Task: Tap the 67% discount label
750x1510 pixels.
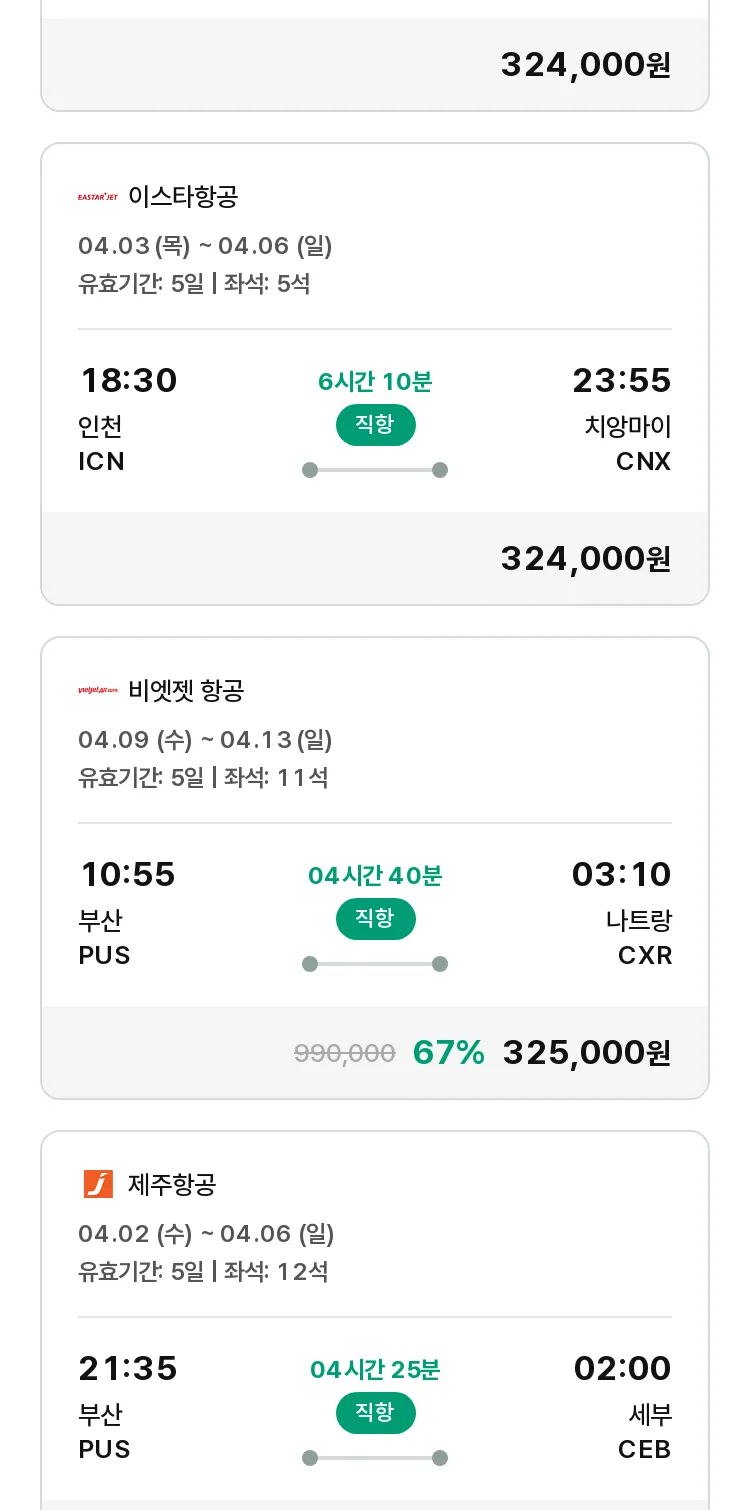Action: 448,1053
